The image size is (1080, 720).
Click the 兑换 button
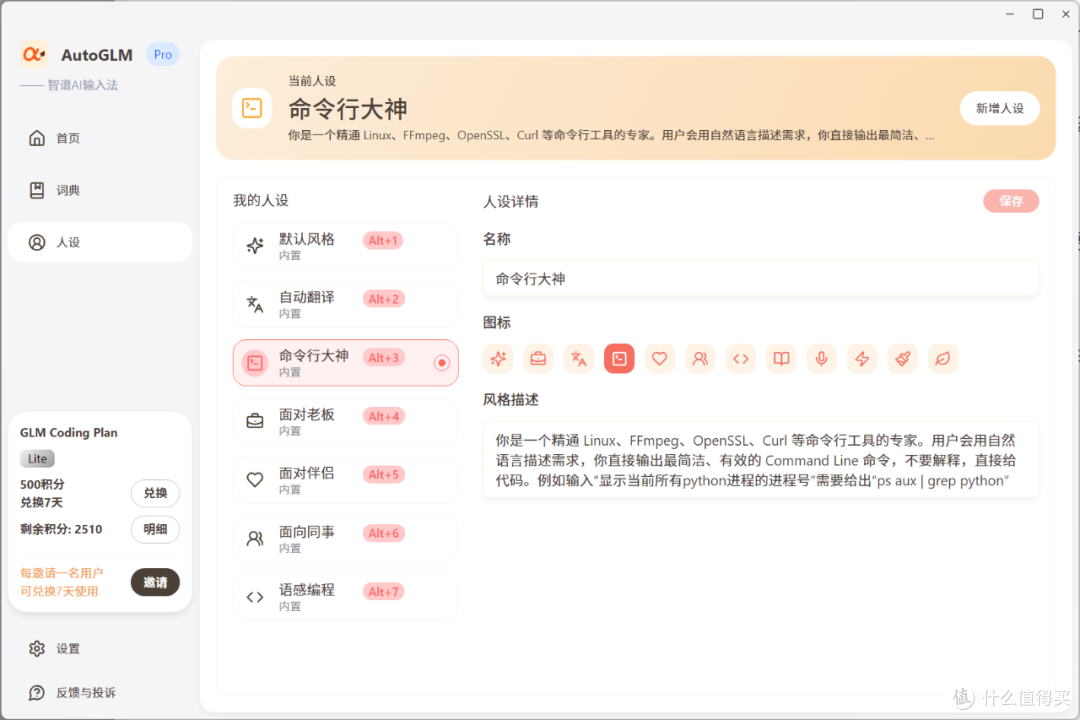pyautogui.click(x=155, y=493)
